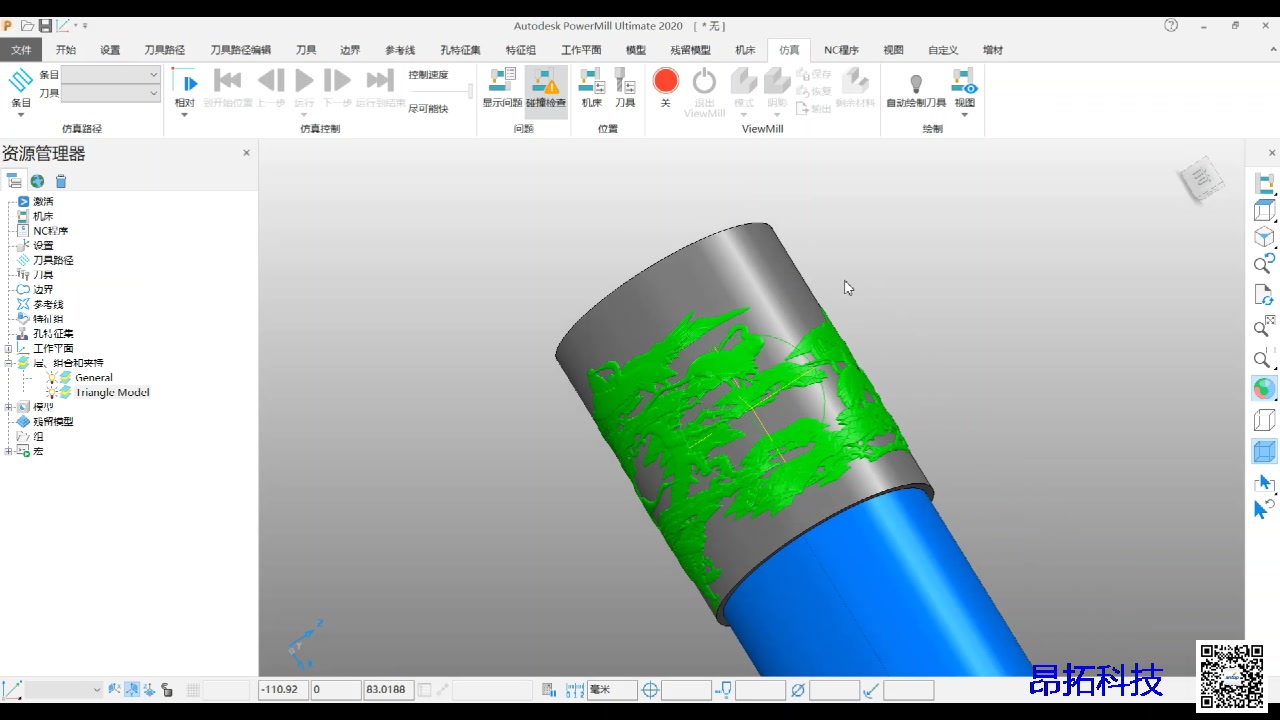Select Triangle Model layer entry

point(112,392)
